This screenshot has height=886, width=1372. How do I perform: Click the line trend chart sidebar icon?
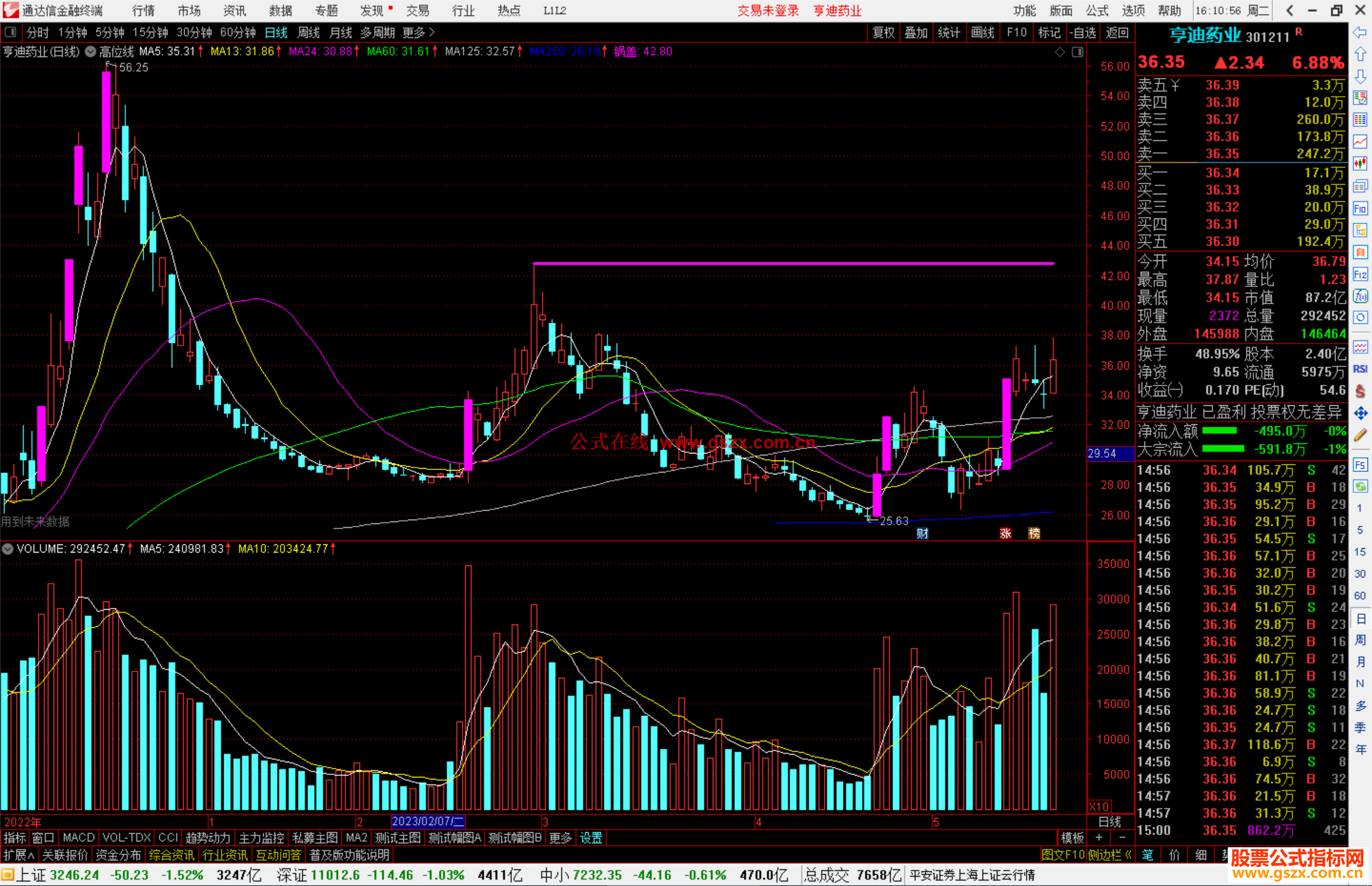point(1360,141)
